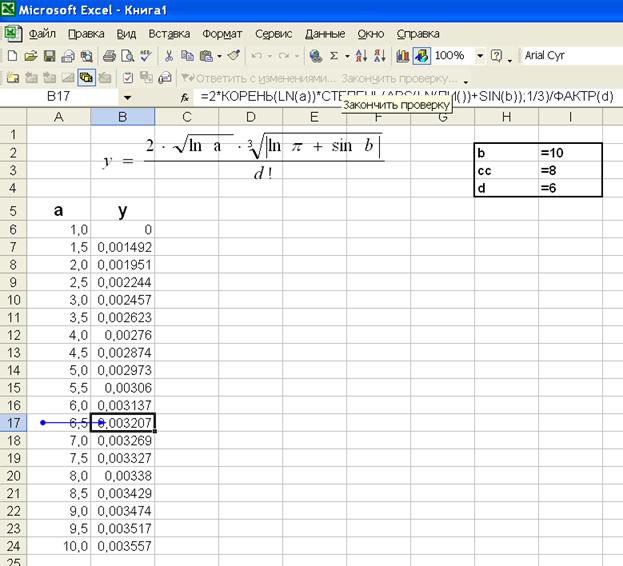Click the Copy icon
623x566 pixels.
[x=187, y=56]
